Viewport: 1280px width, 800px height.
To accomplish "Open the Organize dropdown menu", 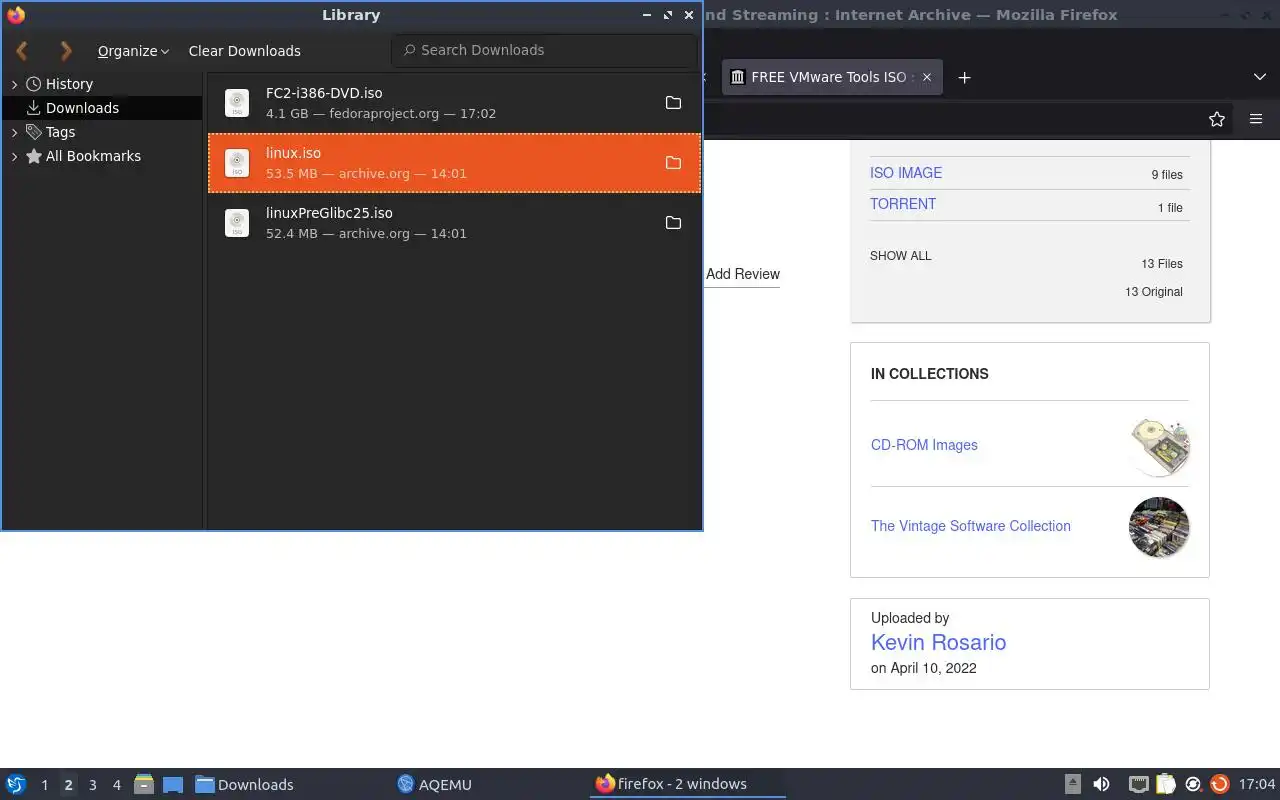I will [x=133, y=51].
